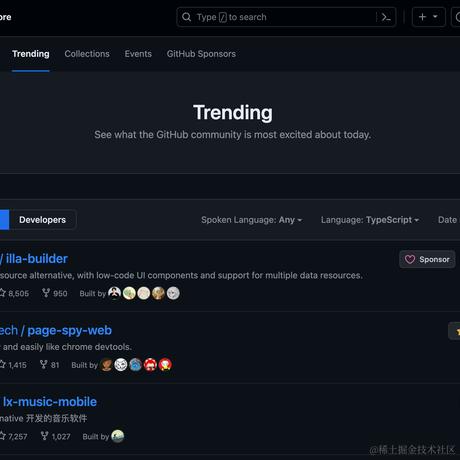Click the search magnifier icon

tap(187, 17)
